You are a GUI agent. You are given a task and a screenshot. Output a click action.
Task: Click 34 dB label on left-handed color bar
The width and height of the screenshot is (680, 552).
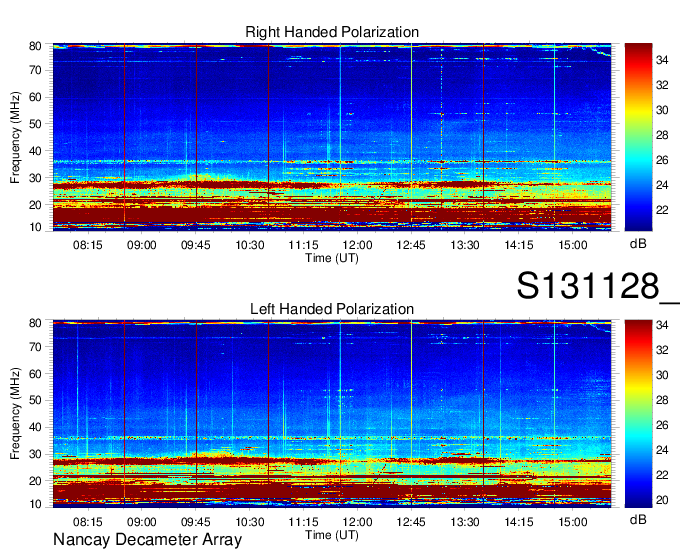pyautogui.click(x=662, y=325)
